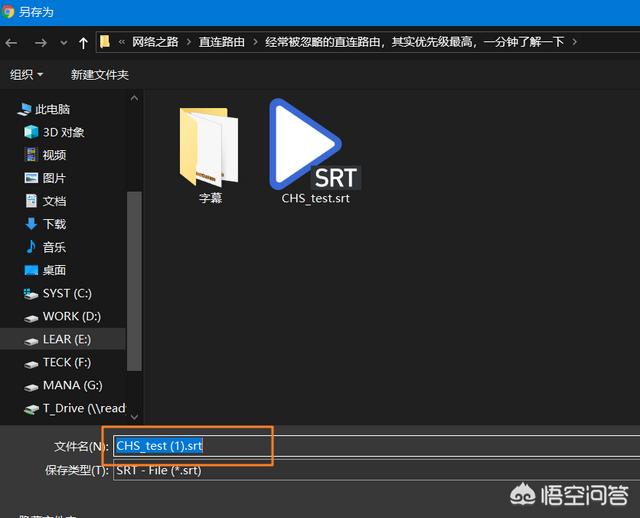
Task: Open 桌面 folder label
Action: coord(54,270)
